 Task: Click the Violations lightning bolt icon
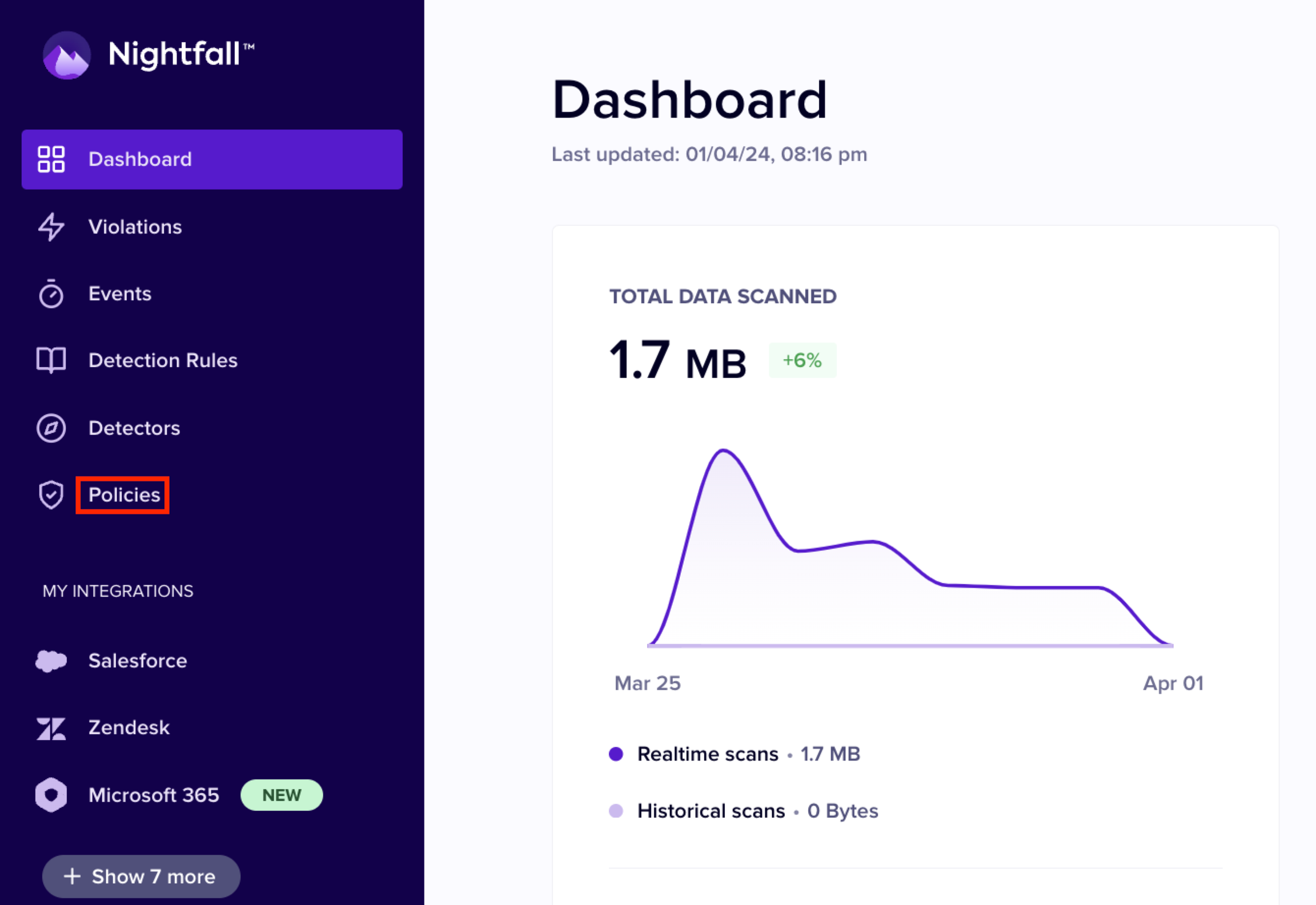[51, 227]
